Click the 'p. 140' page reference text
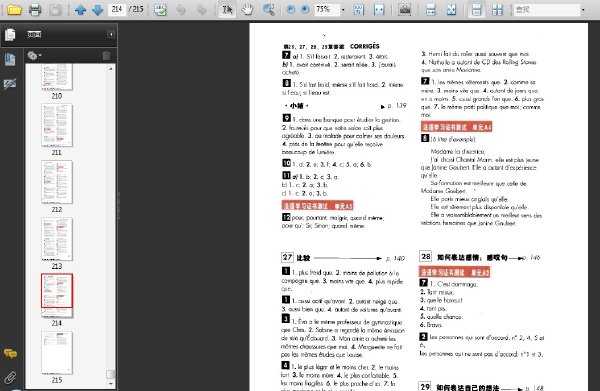Viewport: 600px width, 391px height. 395,259
